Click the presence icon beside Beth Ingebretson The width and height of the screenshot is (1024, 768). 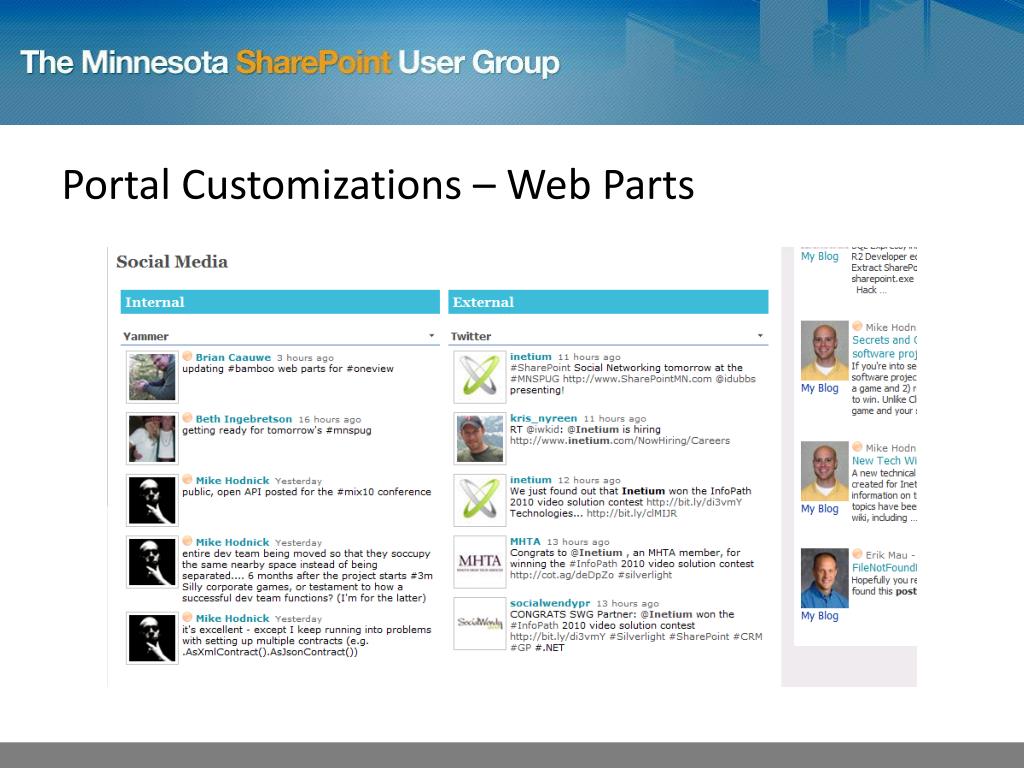tap(187, 418)
